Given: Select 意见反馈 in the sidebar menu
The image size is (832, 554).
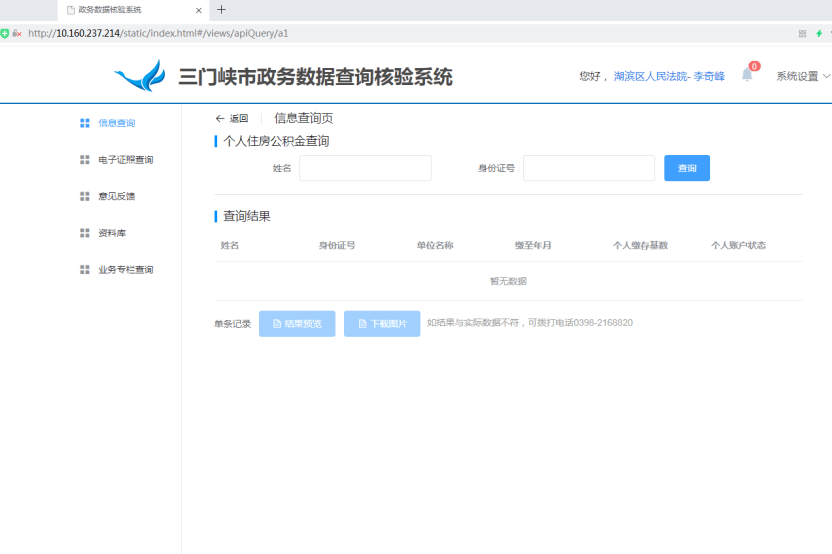Looking at the screenshot, I should tap(117, 196).
